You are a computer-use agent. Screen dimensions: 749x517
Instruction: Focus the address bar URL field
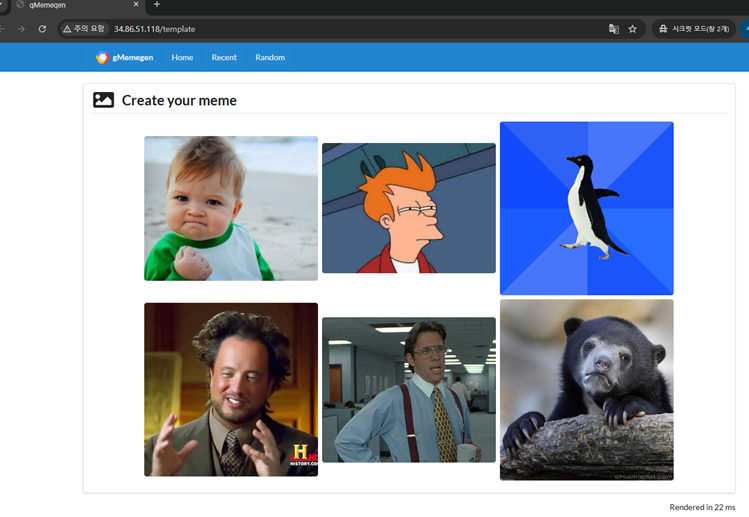click(353, 29)
